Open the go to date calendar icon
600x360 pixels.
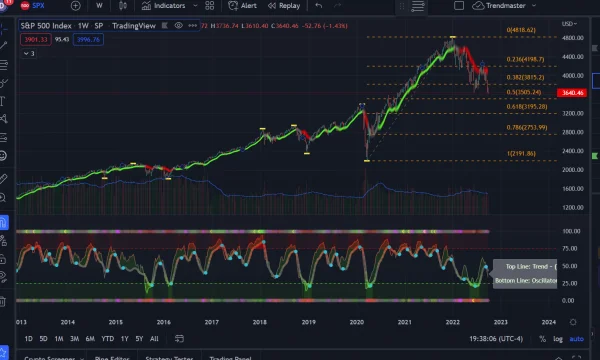(179, 339)
